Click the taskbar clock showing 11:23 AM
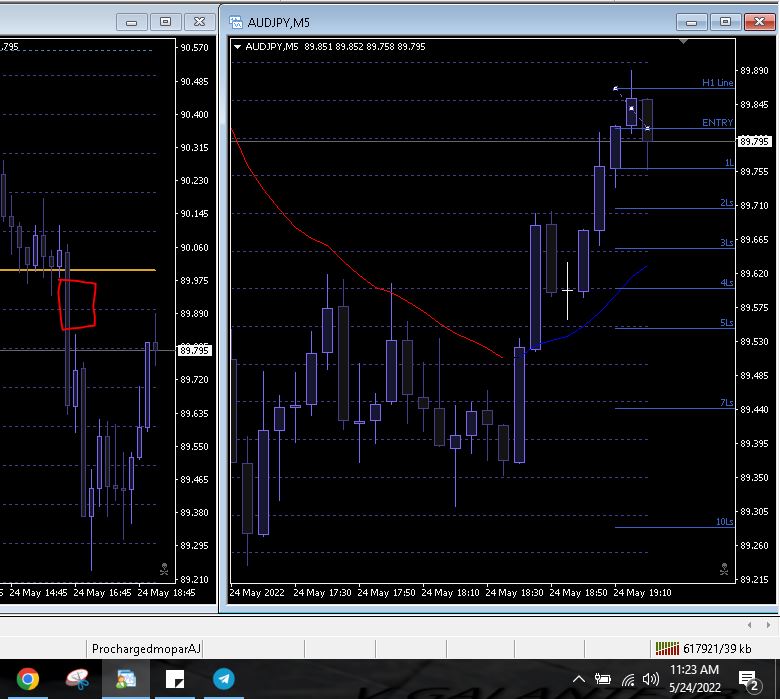The image size is (780, 699). pos(694,670)
